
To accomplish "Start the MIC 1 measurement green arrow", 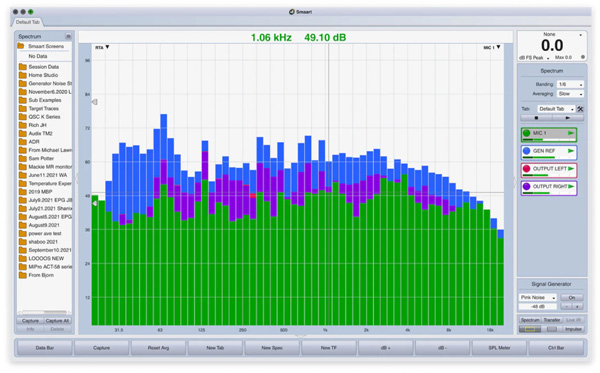I will (571, 133).
